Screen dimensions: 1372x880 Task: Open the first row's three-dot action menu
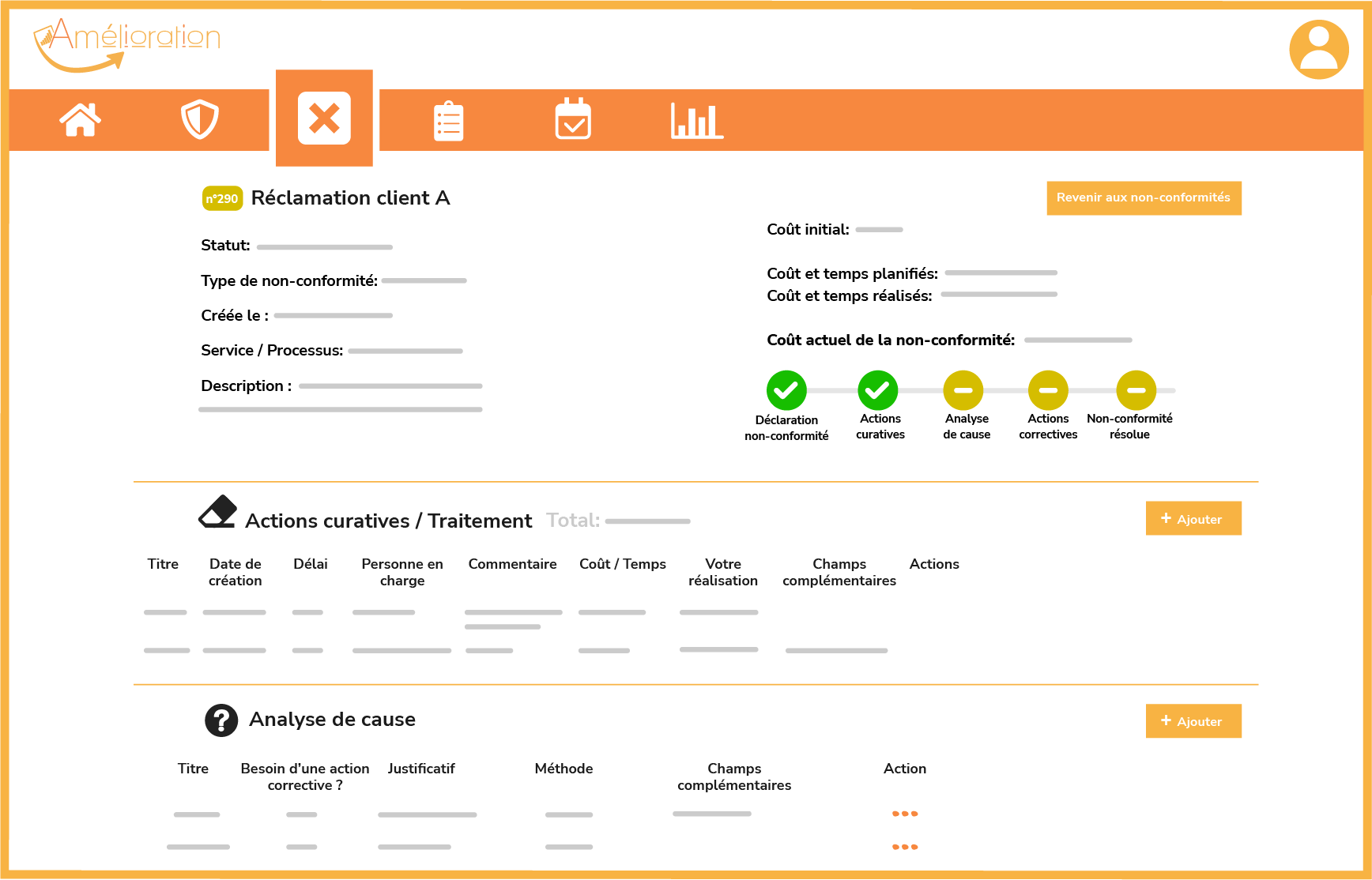click(x=905, y=814)
